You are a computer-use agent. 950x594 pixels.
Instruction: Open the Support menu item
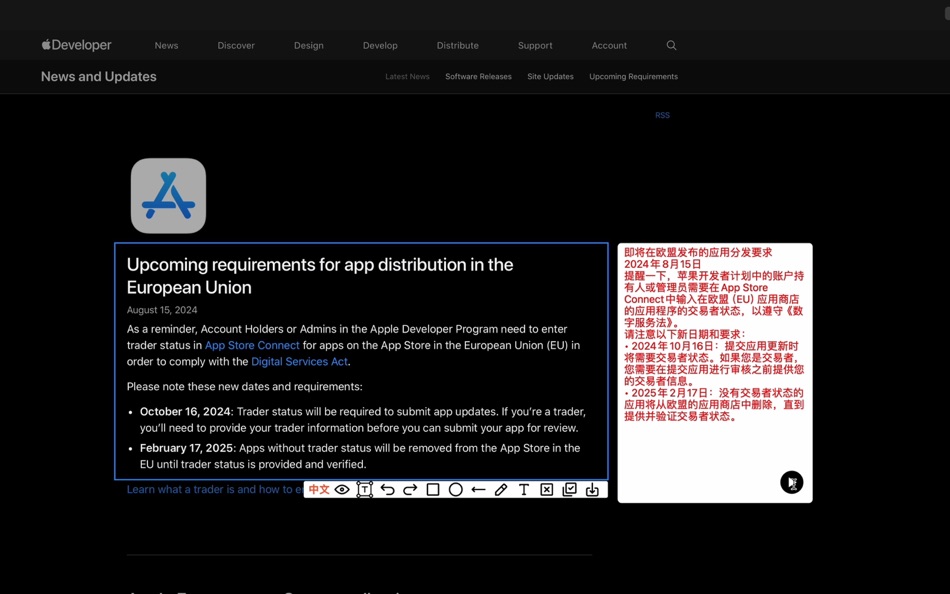pyautogui.click(x=535, y=45)
